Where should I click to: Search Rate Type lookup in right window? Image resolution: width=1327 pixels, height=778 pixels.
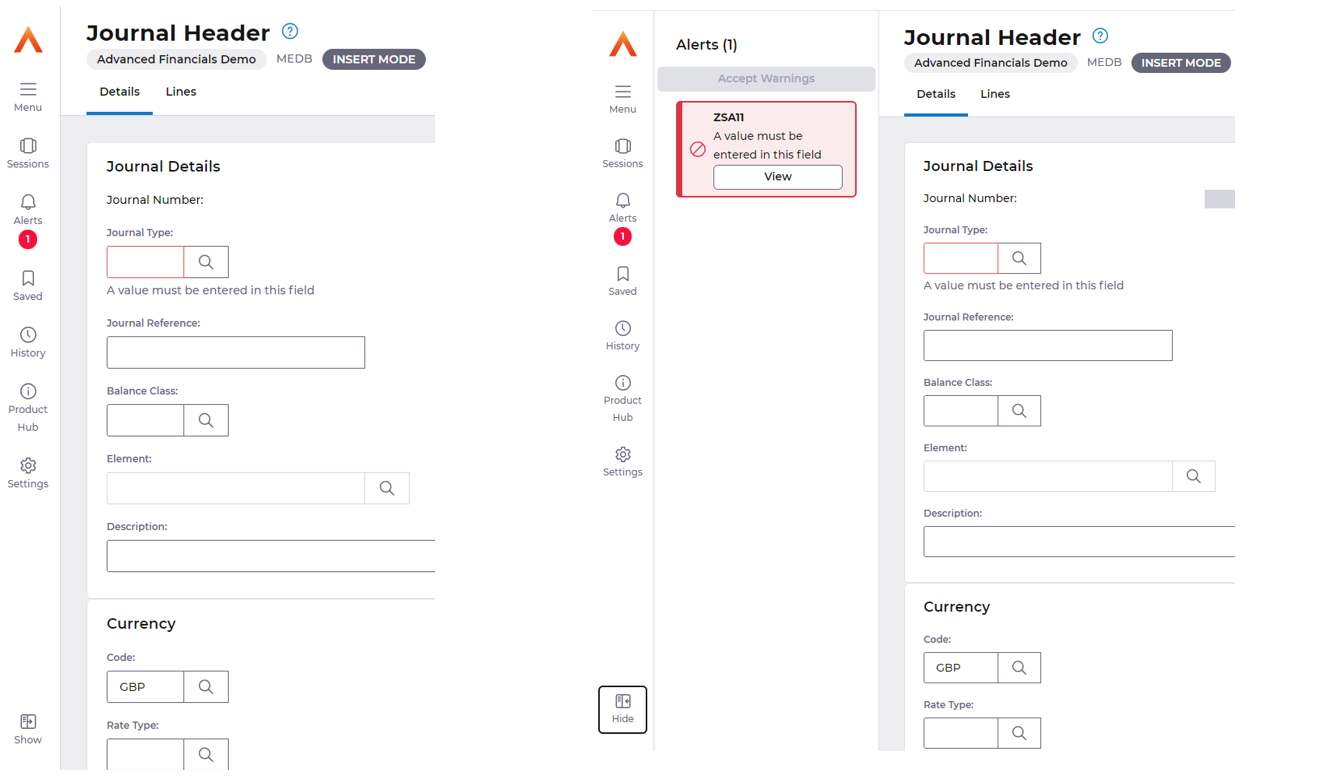(x=1019, y=733)
